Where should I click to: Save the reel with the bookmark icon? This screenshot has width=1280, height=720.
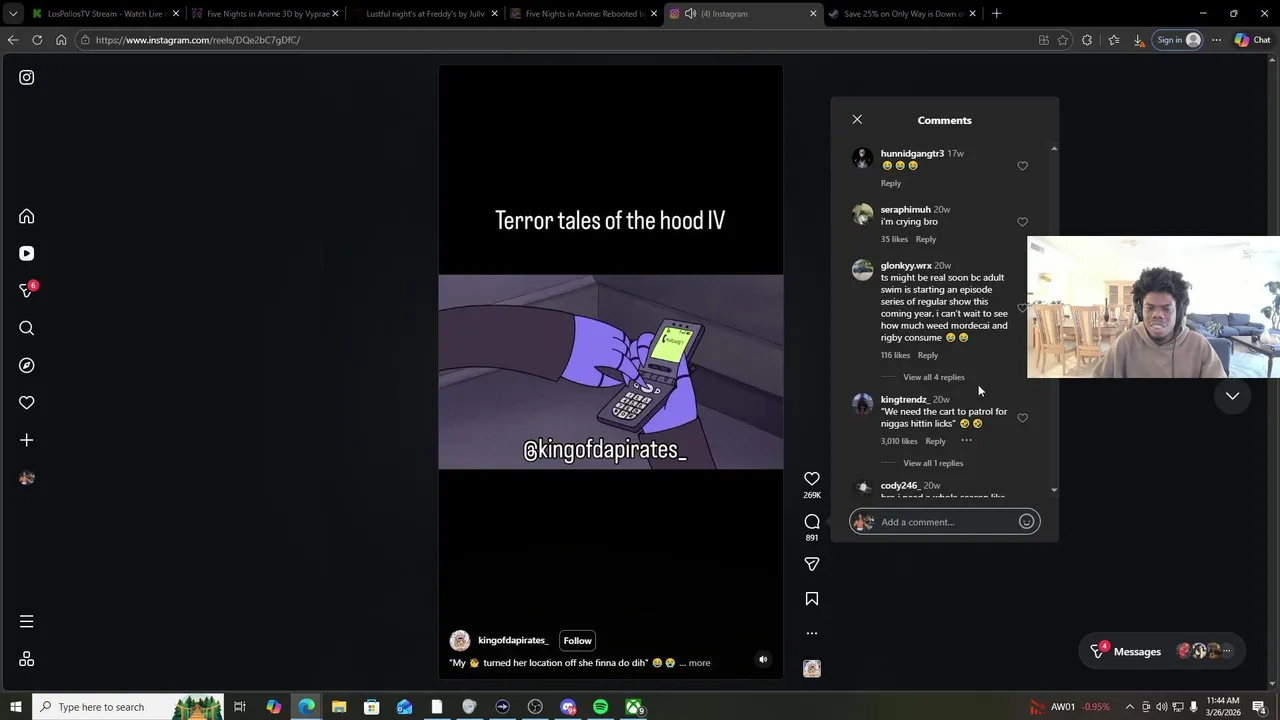pyautogui.click(x=812, y=599)
